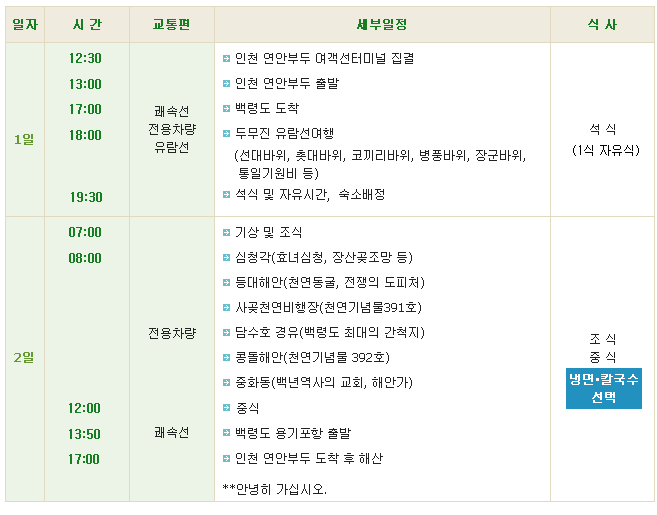
Task: Click the 식 사 column header
Action: coord(602,25)
